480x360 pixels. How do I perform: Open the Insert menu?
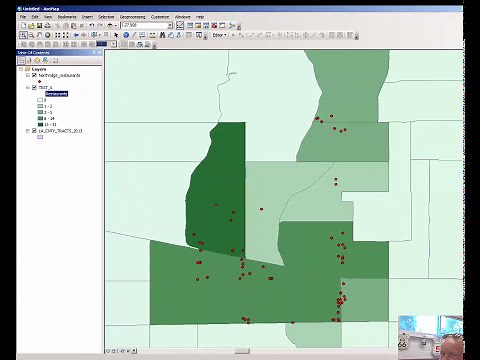[87, 17]
